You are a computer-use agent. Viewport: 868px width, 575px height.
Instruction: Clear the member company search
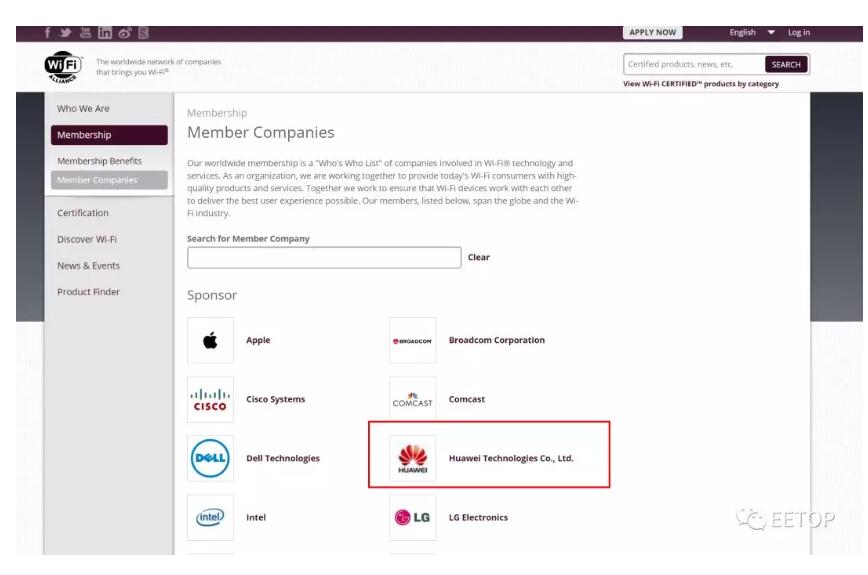479,257
